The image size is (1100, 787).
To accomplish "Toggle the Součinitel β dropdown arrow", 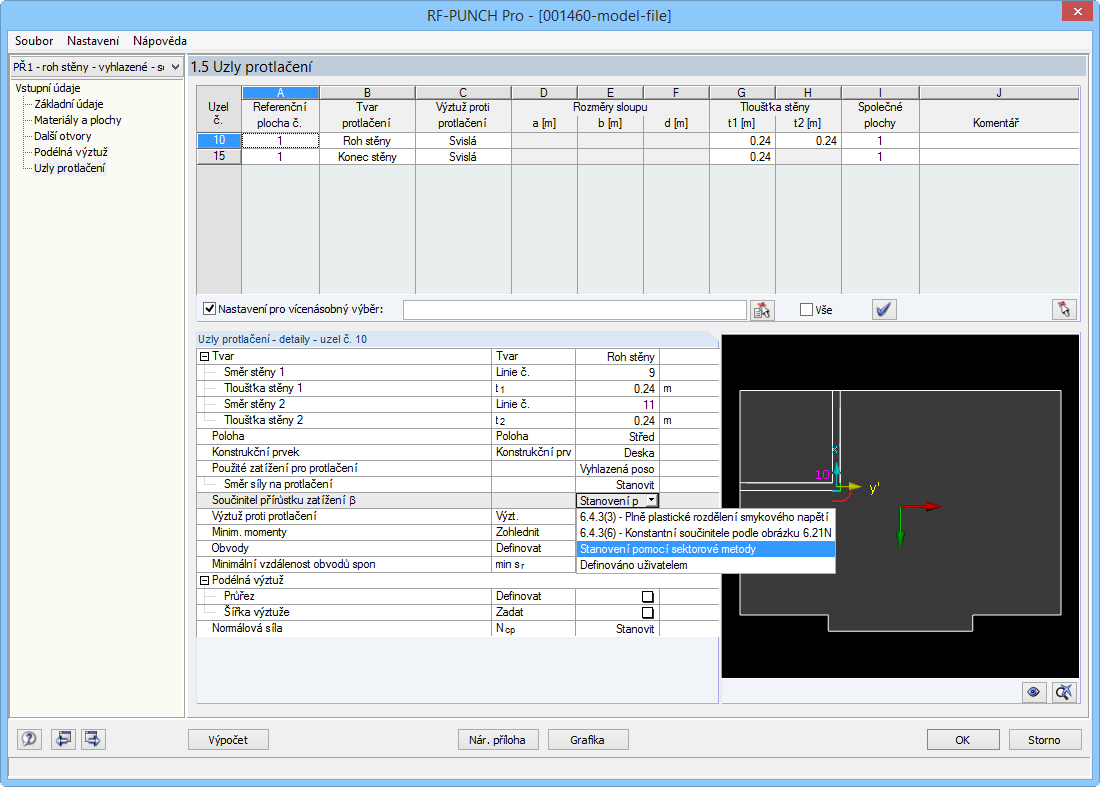I will tap(652, 500).
